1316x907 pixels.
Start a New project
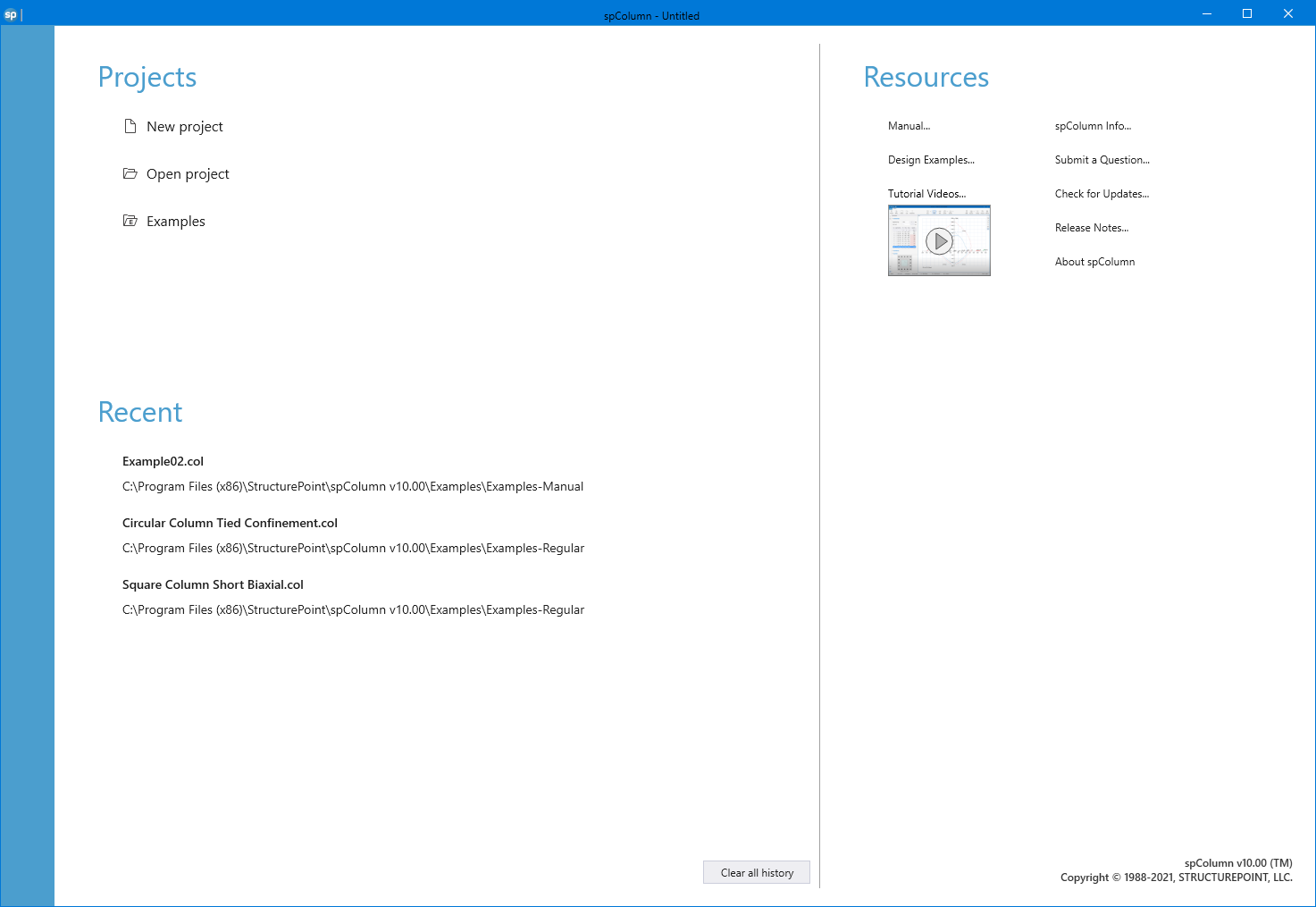tap(185, 127)
